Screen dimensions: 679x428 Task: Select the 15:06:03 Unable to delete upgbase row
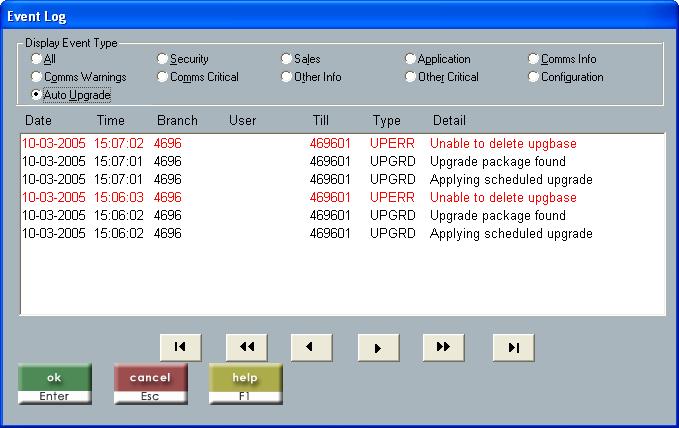click(342, 197)
